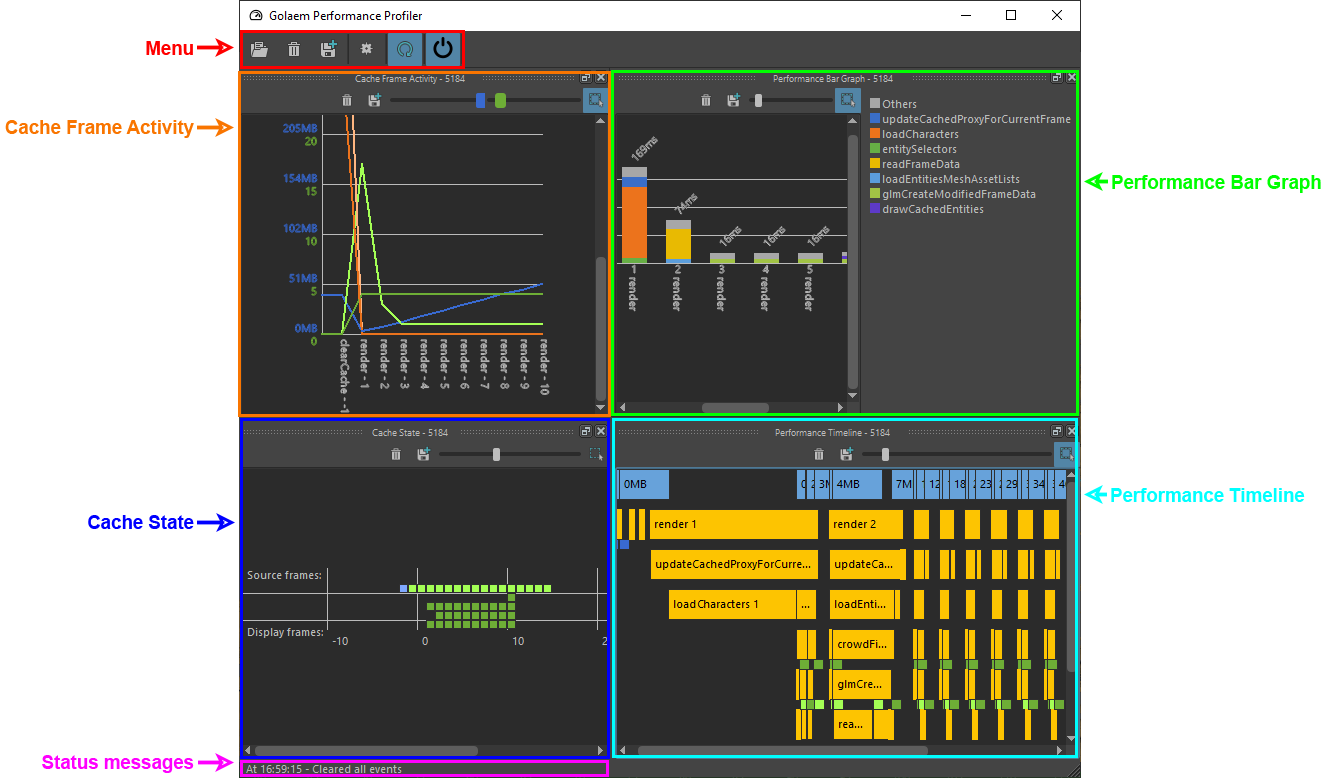The width and height of the screenshot is (1343, 778).
Task: Click the trash icon in Performance Timeline
Action: click(x=820, y=454)
